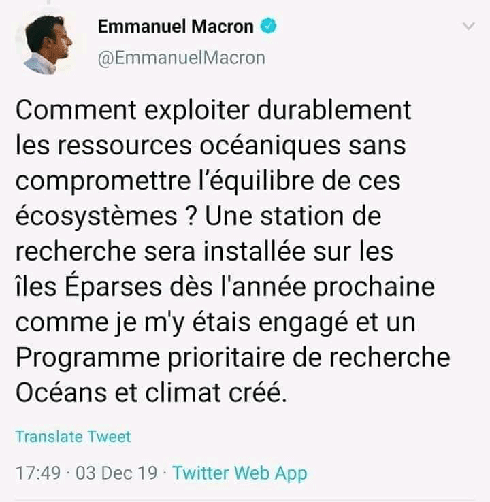Click 'Programme prioritaire de recherche' text

pyautogui.click(x=233, y=359)
